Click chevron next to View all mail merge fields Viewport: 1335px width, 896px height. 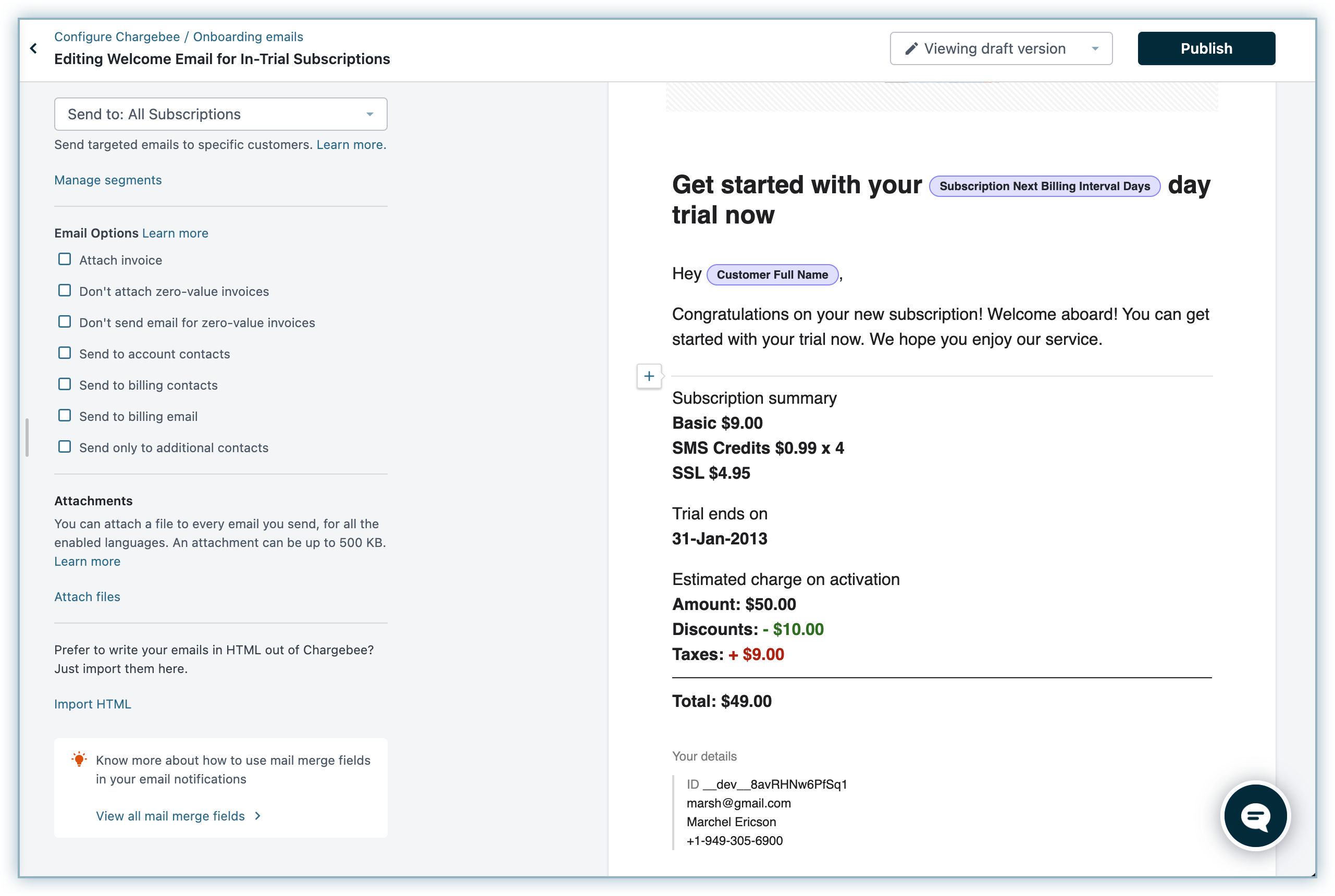(258, 816)
